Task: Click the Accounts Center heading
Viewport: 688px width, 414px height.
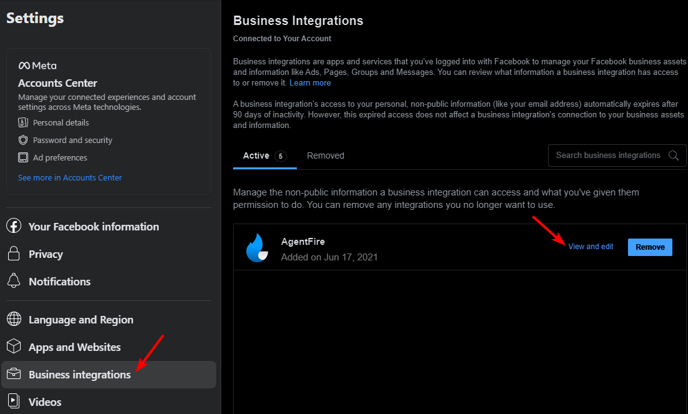Action: (x=57, y=83)
